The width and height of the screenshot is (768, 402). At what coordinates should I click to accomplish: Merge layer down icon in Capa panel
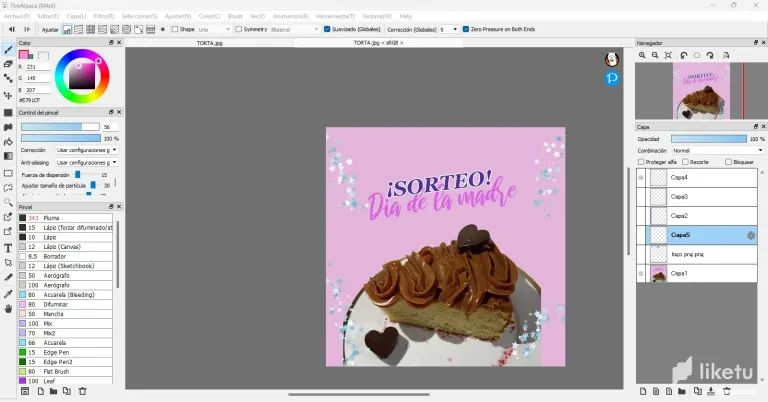coord(711,391)
